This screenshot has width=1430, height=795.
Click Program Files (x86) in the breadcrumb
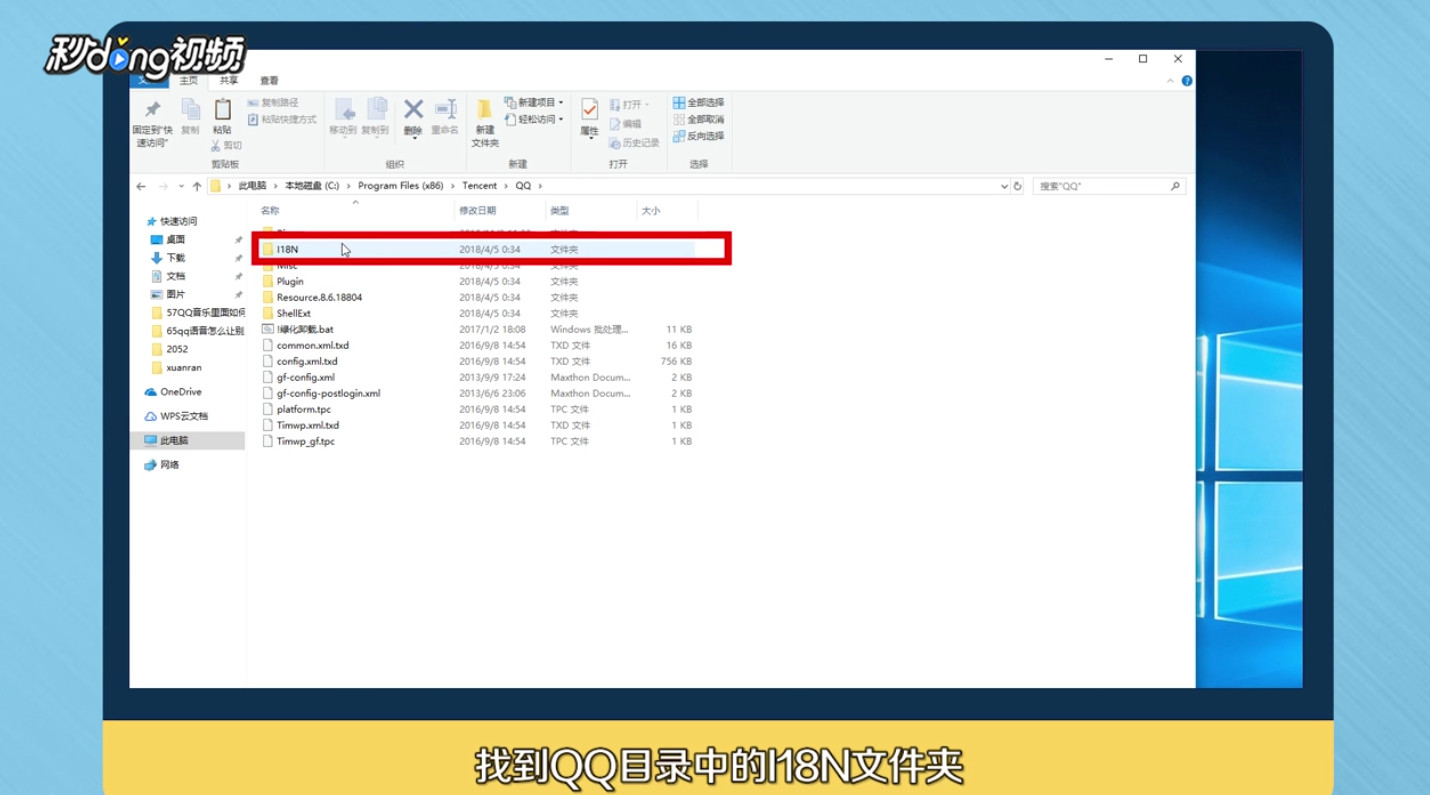click(x=400, y=186)
